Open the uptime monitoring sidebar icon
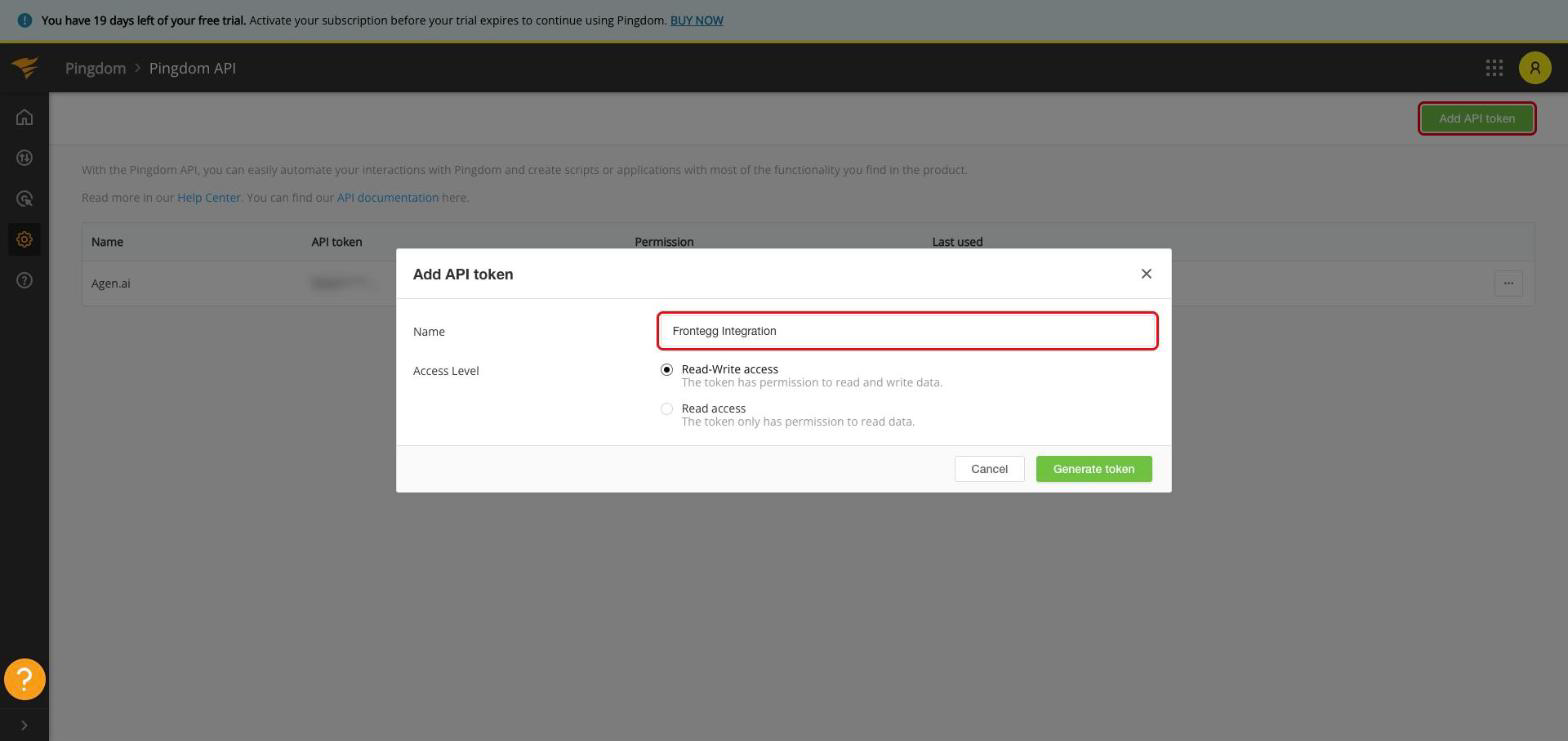This screenshot has width=1568, height=741. (24, 158)
